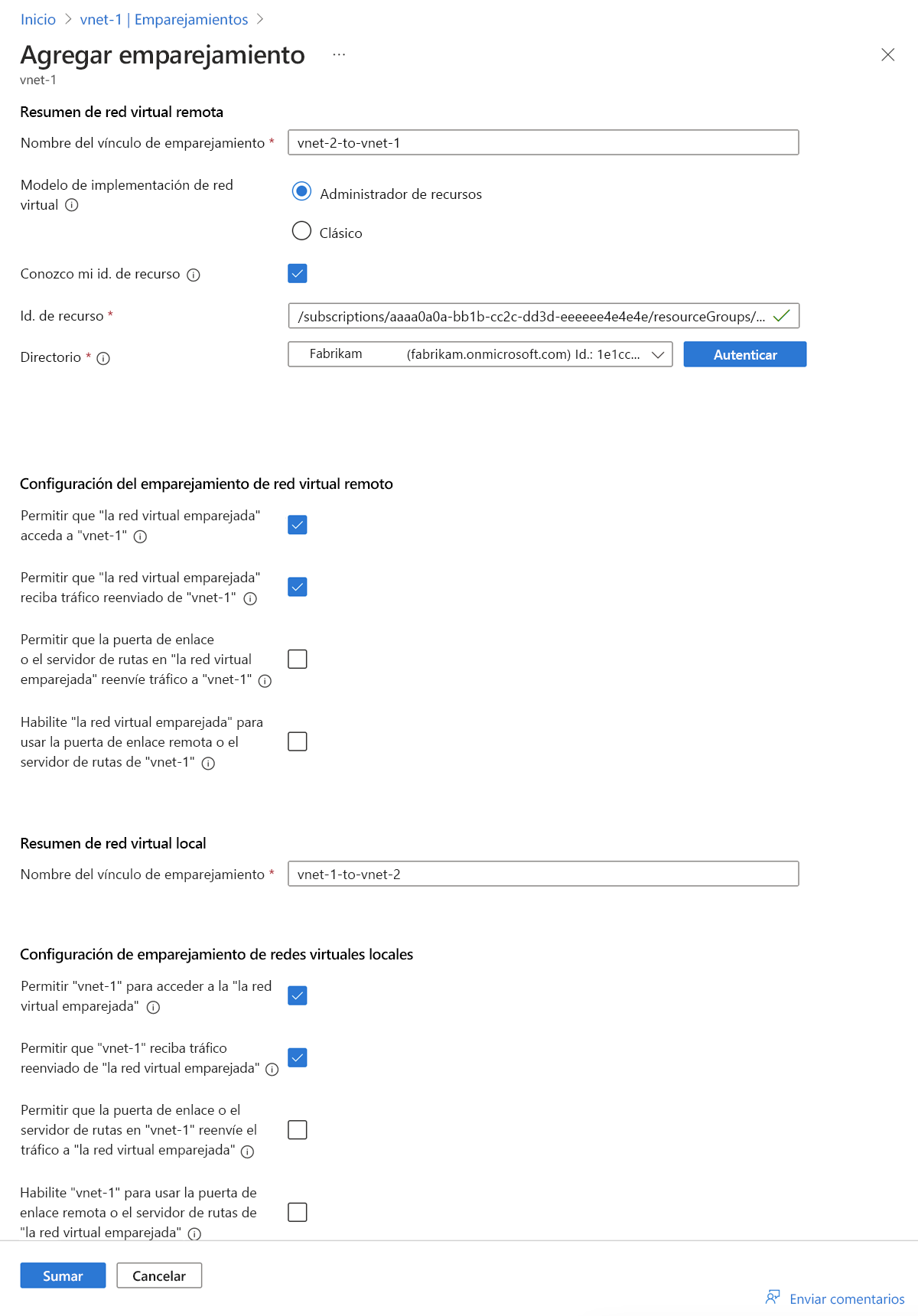The width and height of the screenshot is (918, 1316).
Task: Enable remote gateway forwarding to "vnet-1" checkbox
Action: pos(298,659)
